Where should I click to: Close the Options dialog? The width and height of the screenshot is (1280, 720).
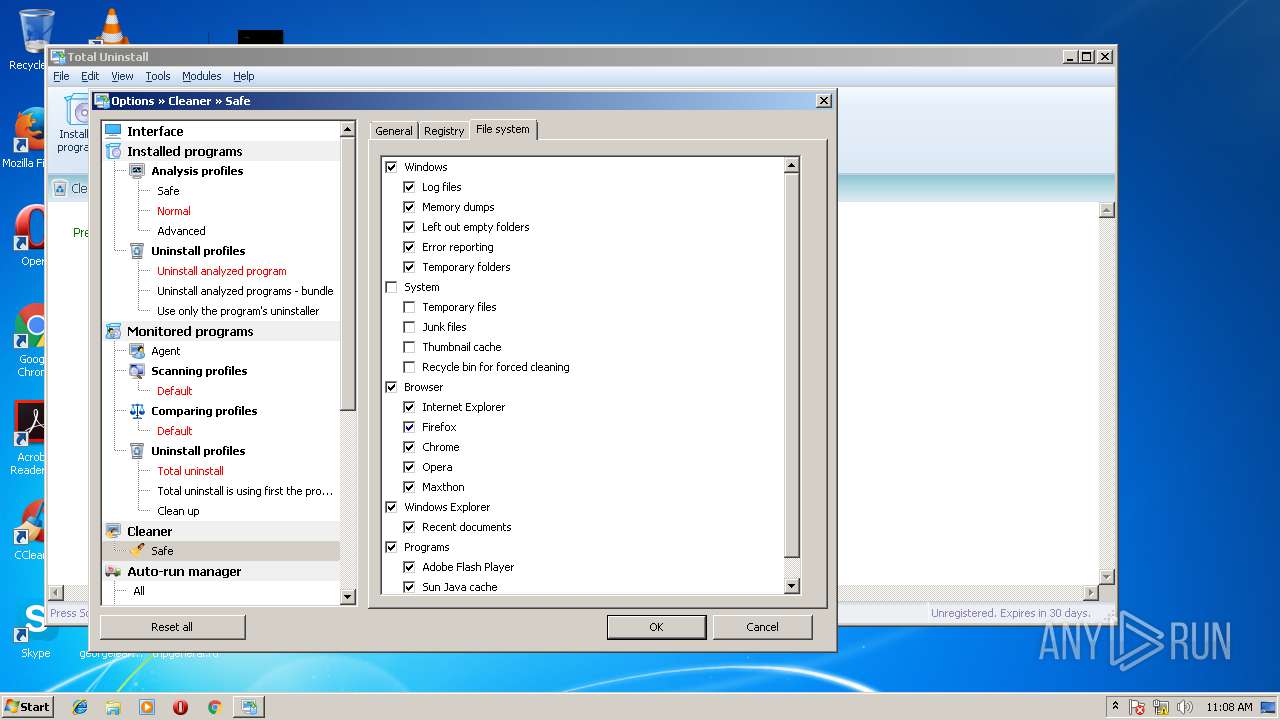(824, 101)
